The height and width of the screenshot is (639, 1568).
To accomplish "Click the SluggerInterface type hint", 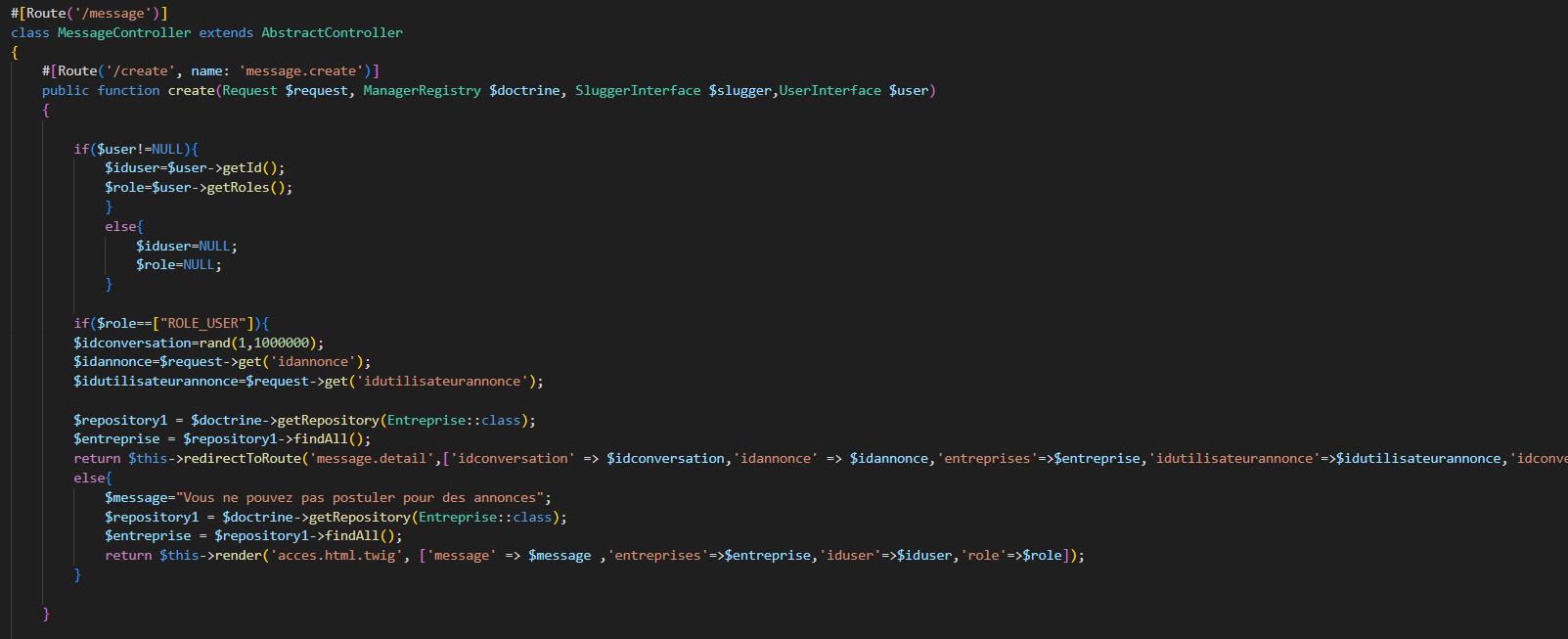I will [638, 90].
